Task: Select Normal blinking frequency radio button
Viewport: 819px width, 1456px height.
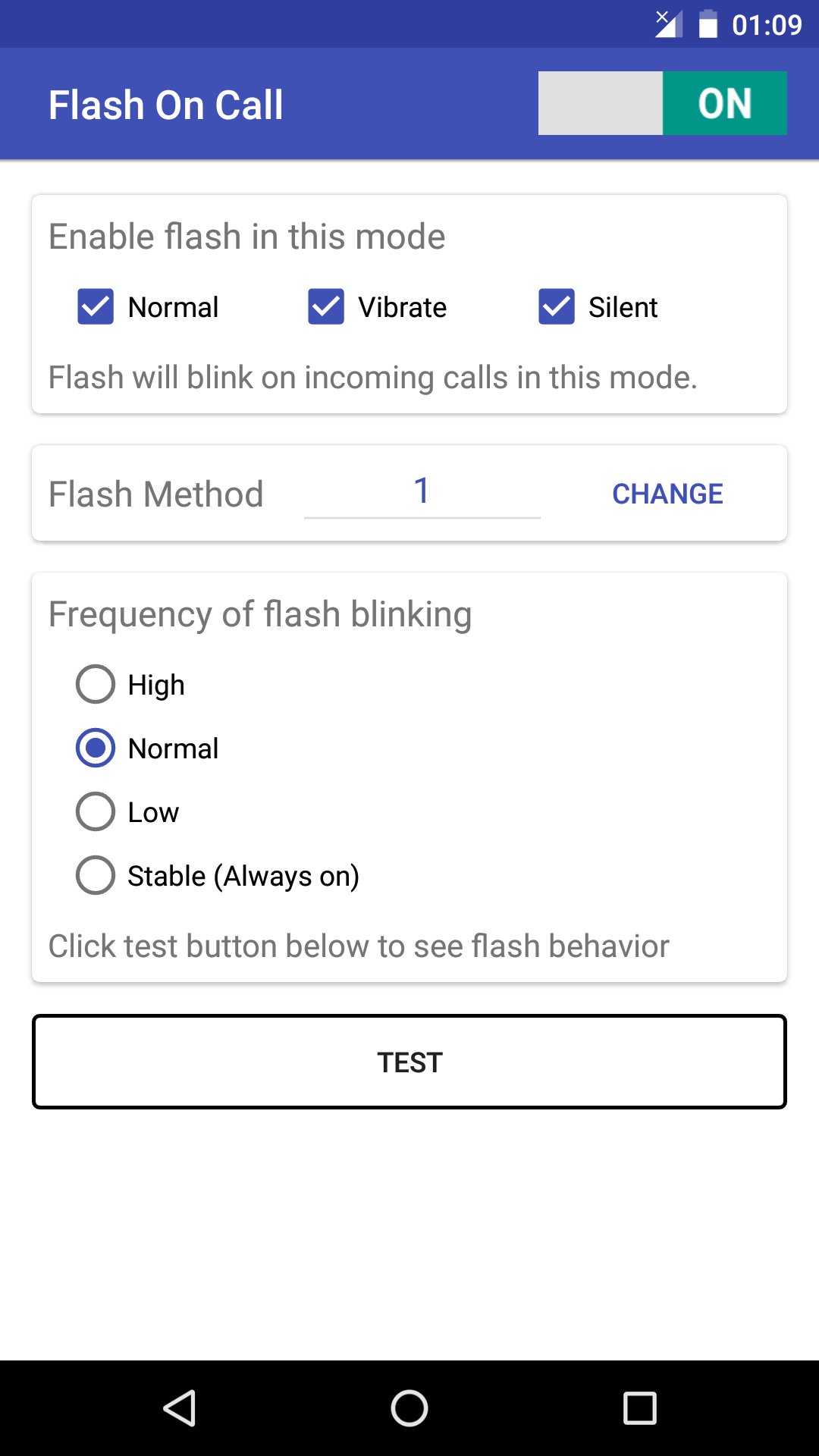Action: 96,748
